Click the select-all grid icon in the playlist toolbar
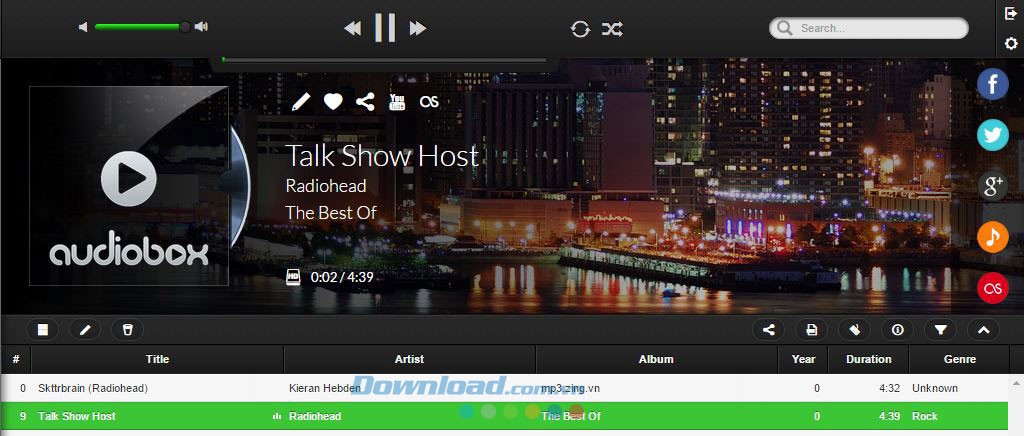 point(42,330)
